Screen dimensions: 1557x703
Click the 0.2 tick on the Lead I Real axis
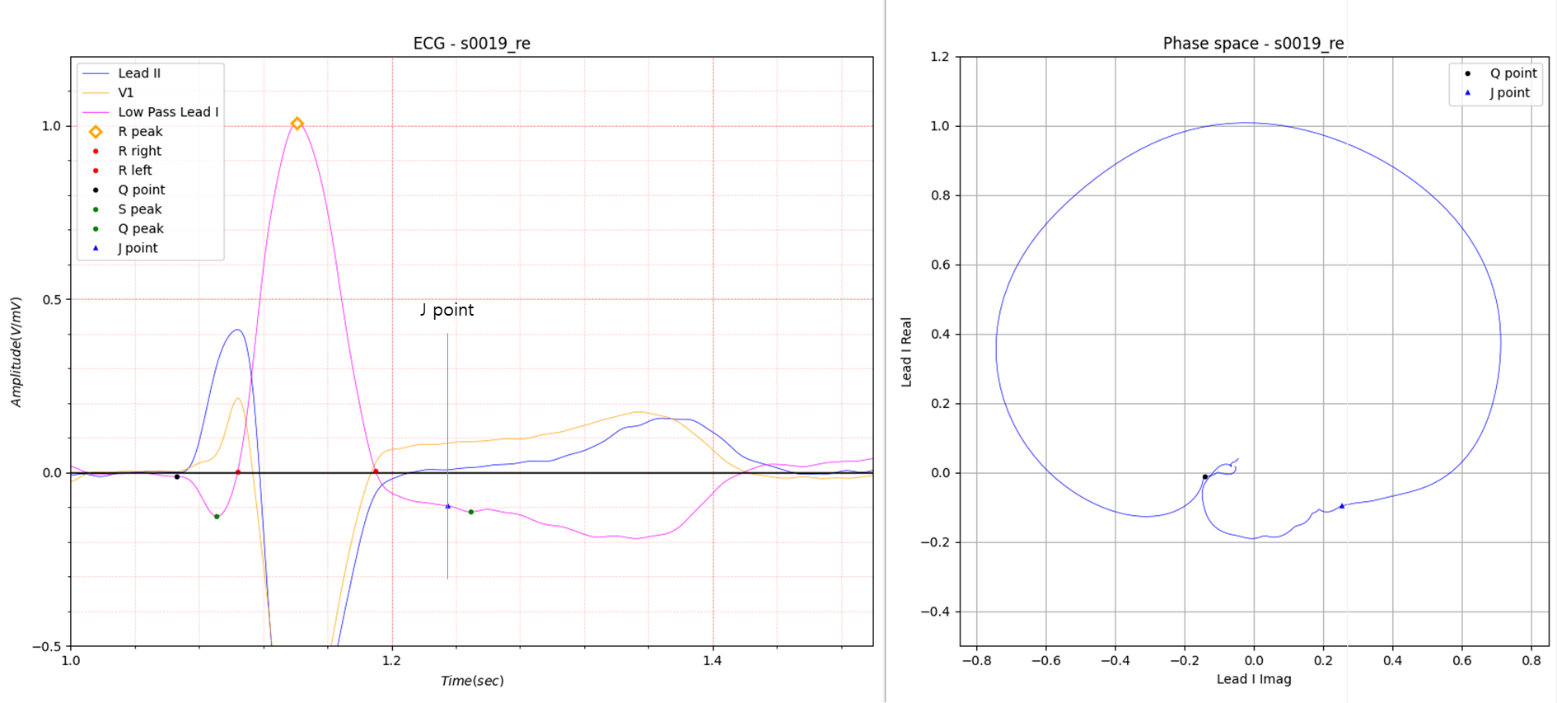coord(939,404)
